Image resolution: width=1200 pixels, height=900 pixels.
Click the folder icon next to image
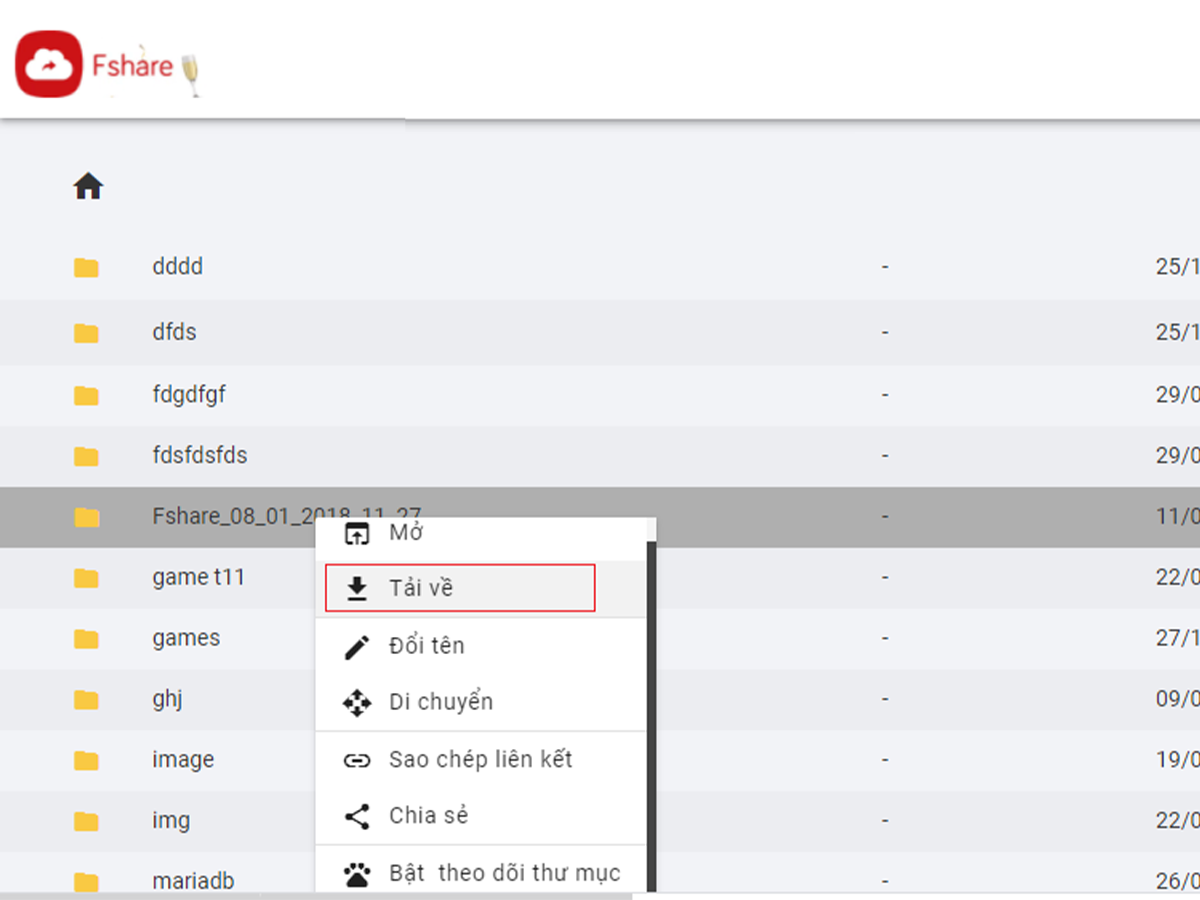pos(87,761)
